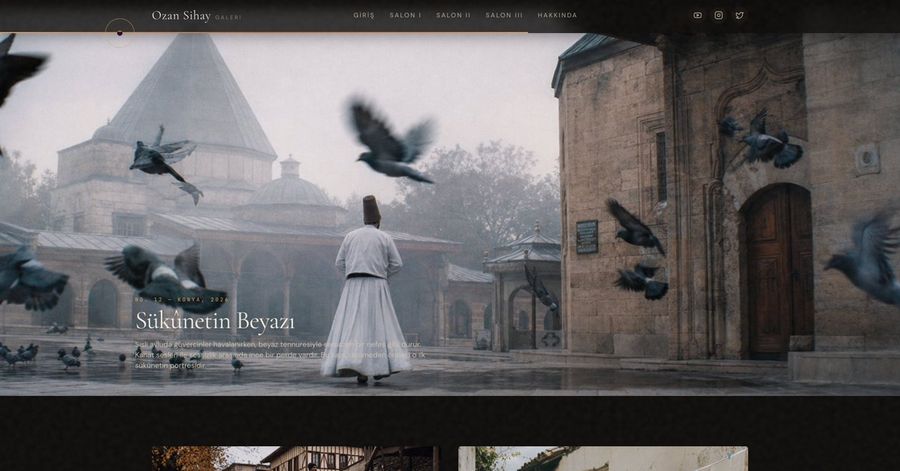Click the Konya date caption above title
This screenshot has height=471, width=900.
(182, 299)
